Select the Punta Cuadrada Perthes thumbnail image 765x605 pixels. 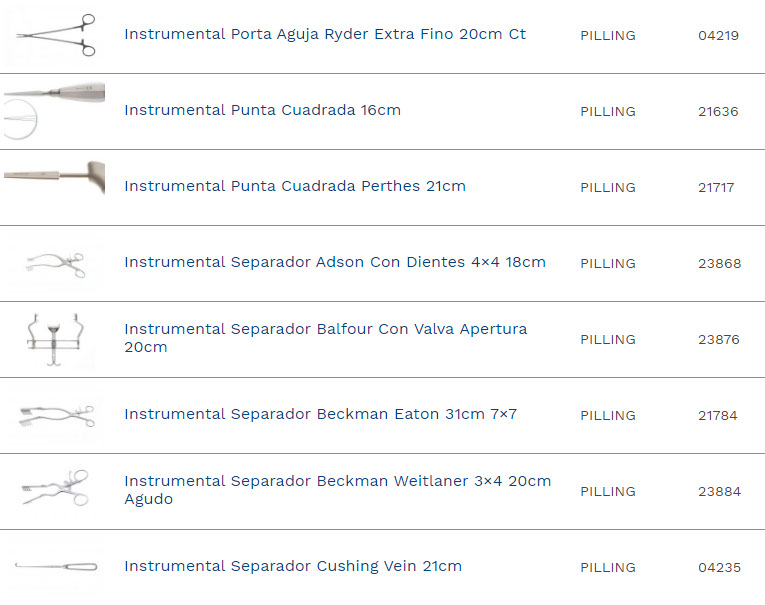tap(55, 177)
